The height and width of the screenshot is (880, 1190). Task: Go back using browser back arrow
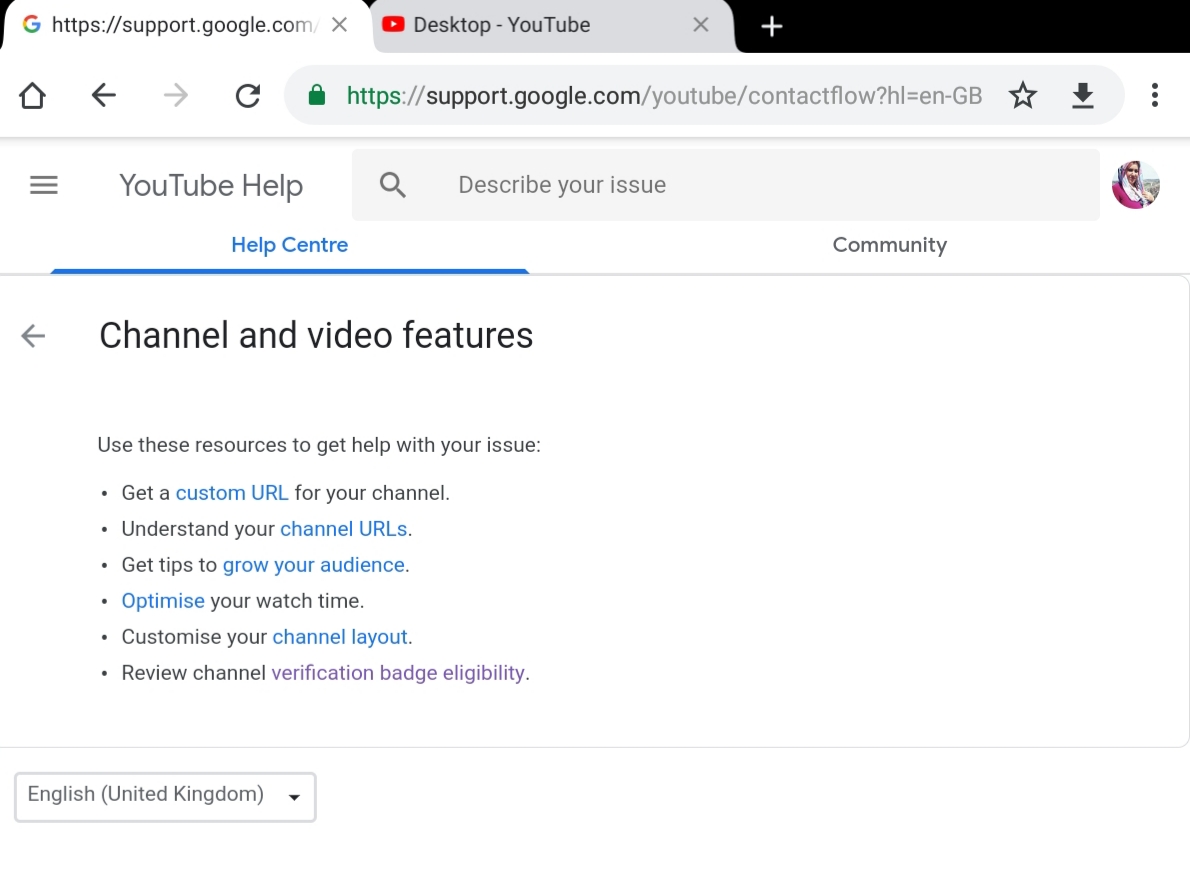[x=104, y=96]
